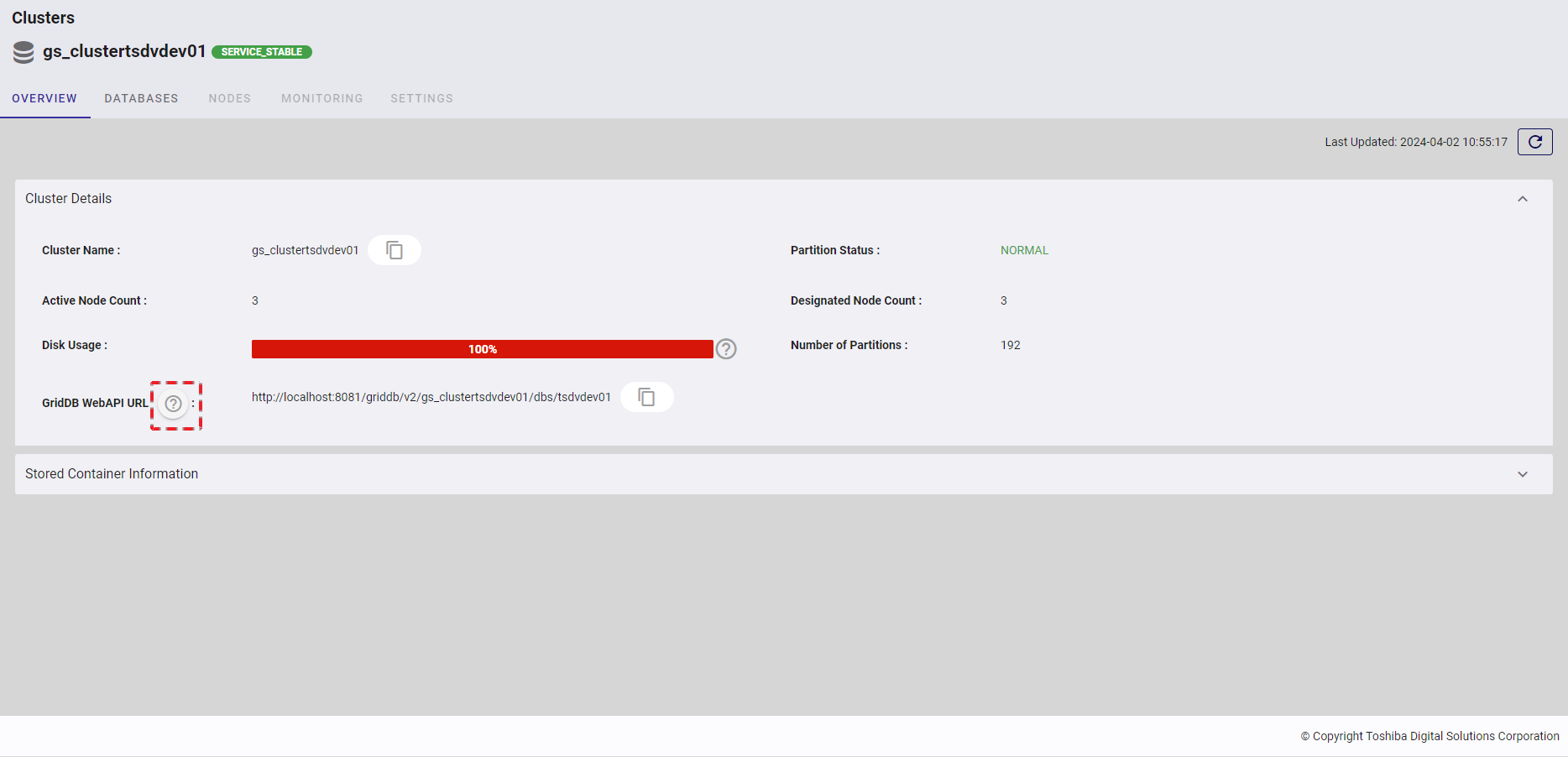Screen dimensions: 1568x757
Task: Navigate back using the Clusters heading
Action: [x=43, y=17]
